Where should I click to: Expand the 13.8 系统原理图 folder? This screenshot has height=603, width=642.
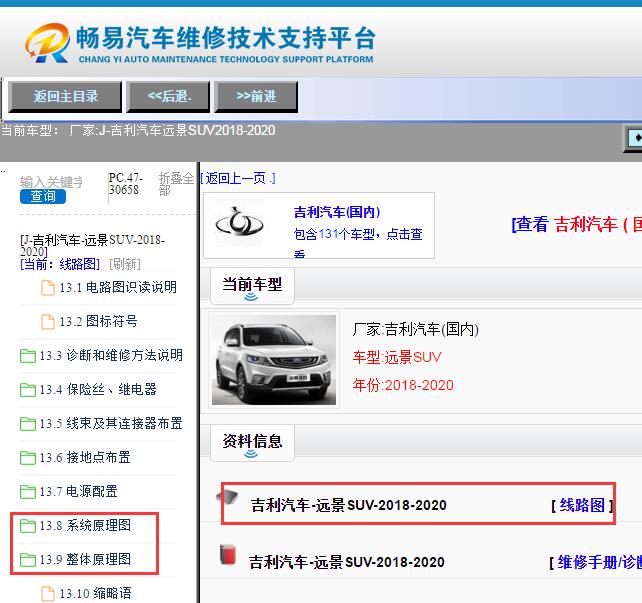point(85,525)
